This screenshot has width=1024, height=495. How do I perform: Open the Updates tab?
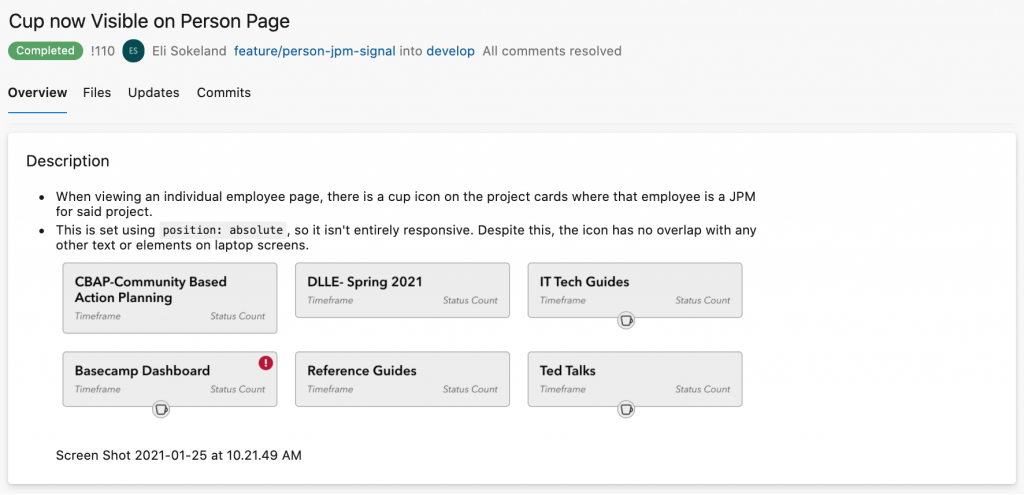[x=153, y=93]
